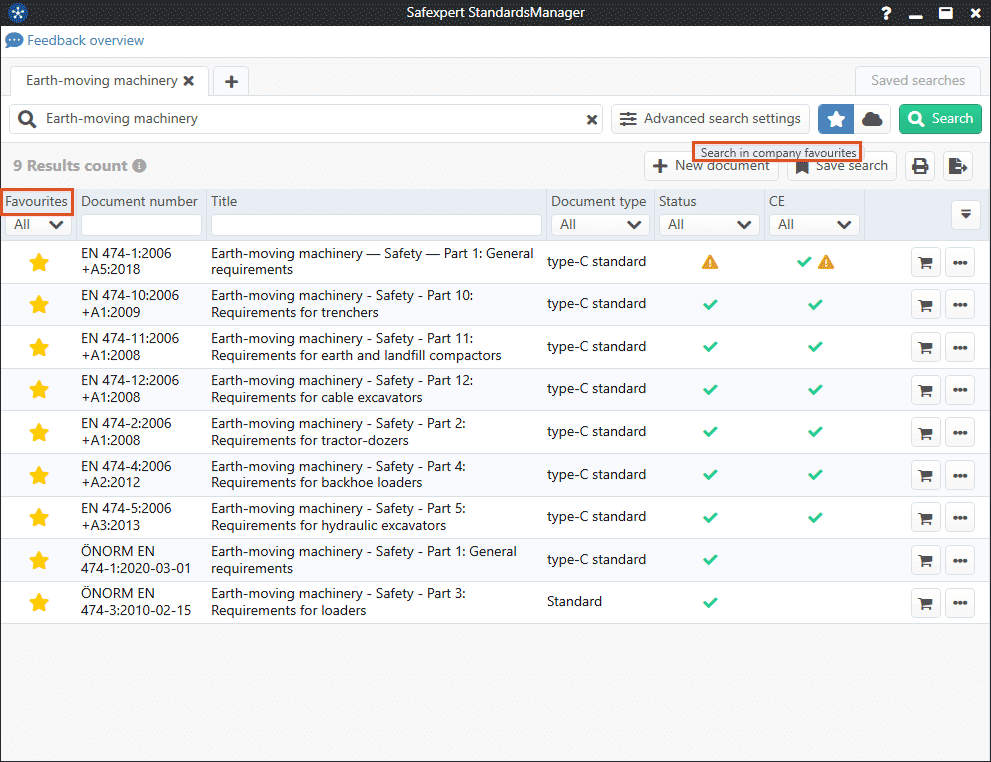Click the results count info icon
Screen dimensions: 991x762
coord(139,166)
